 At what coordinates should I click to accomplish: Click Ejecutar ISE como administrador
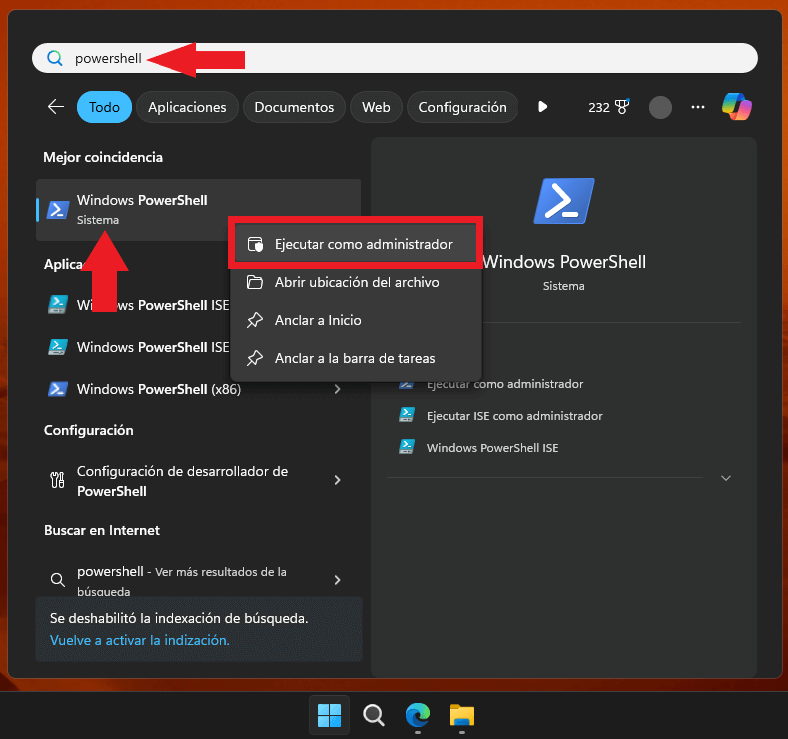click(514, 416)
